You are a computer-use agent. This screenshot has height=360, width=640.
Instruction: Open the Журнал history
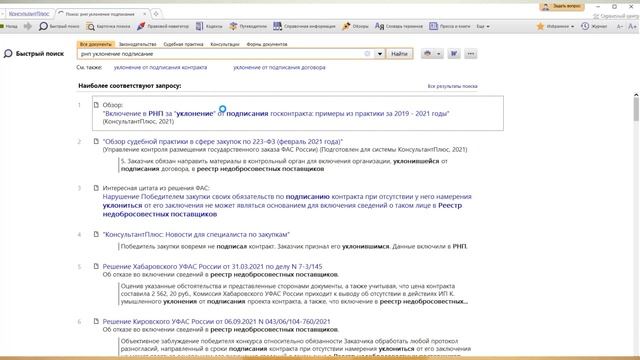click(594, 27)
